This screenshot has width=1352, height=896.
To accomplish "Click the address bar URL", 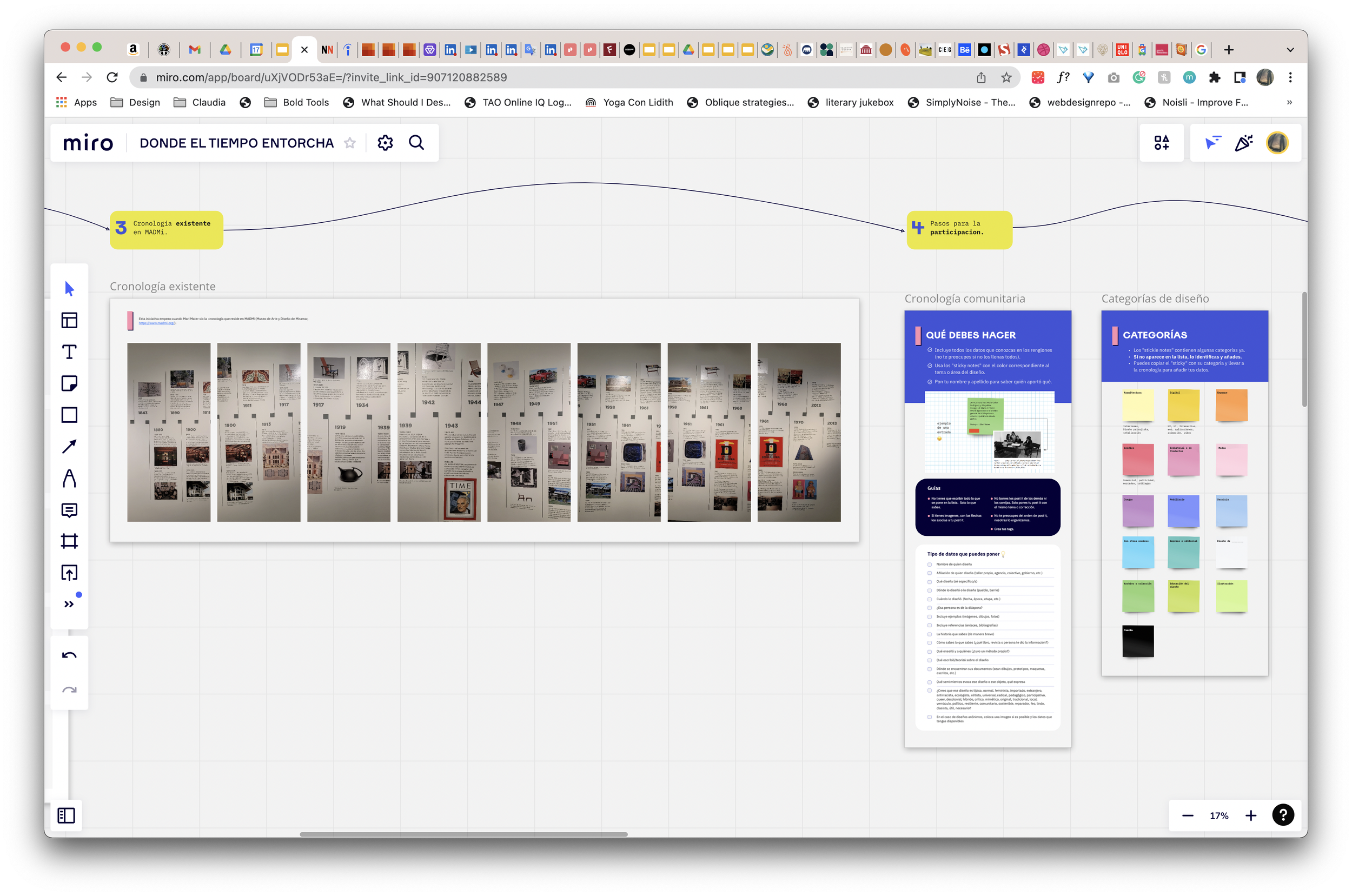I will 331,77.
